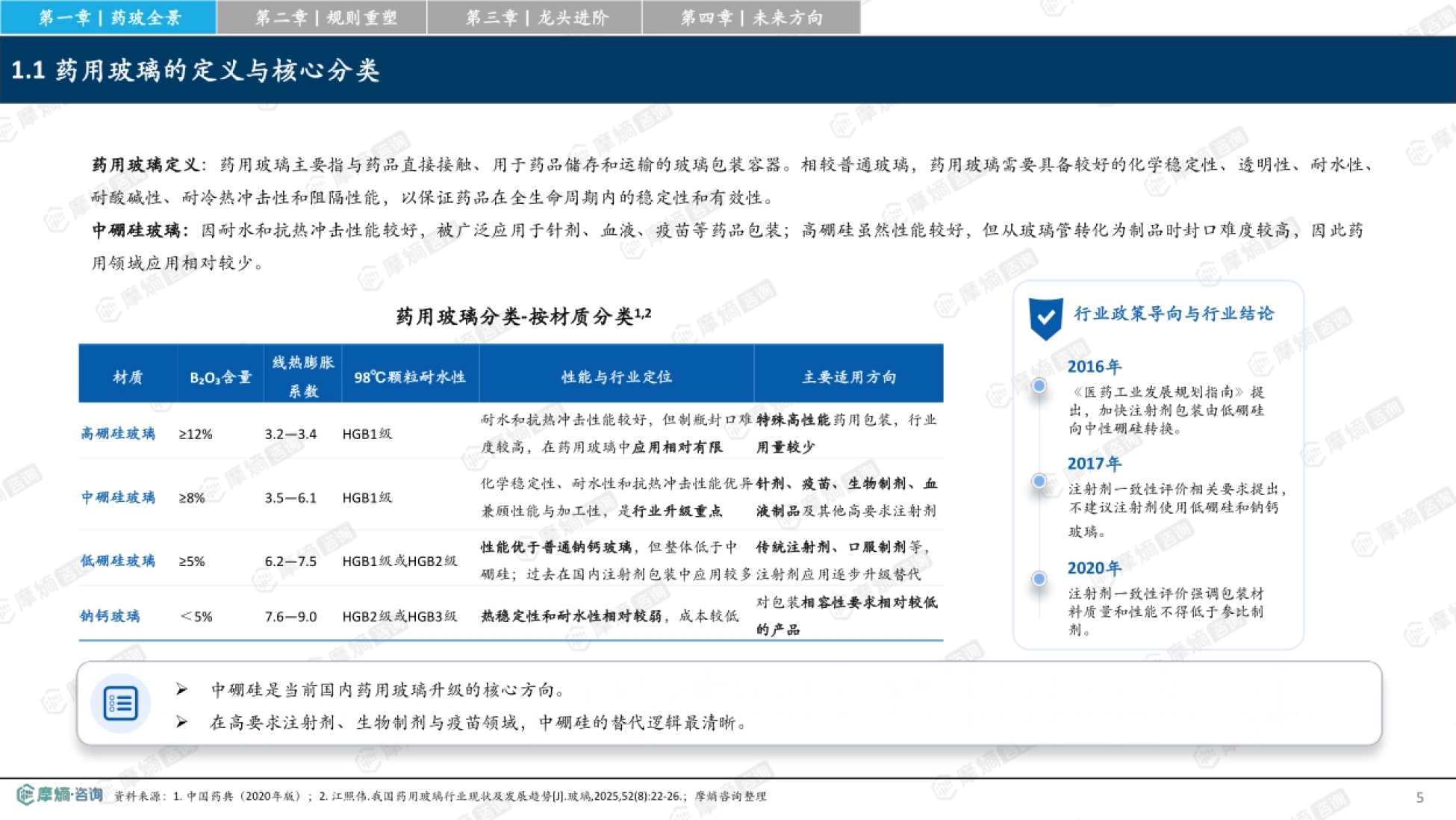This screenshot has height=820, width=1456.
Task: Click the 药用玻璃定义 bold label
Action: click(145, 165)
